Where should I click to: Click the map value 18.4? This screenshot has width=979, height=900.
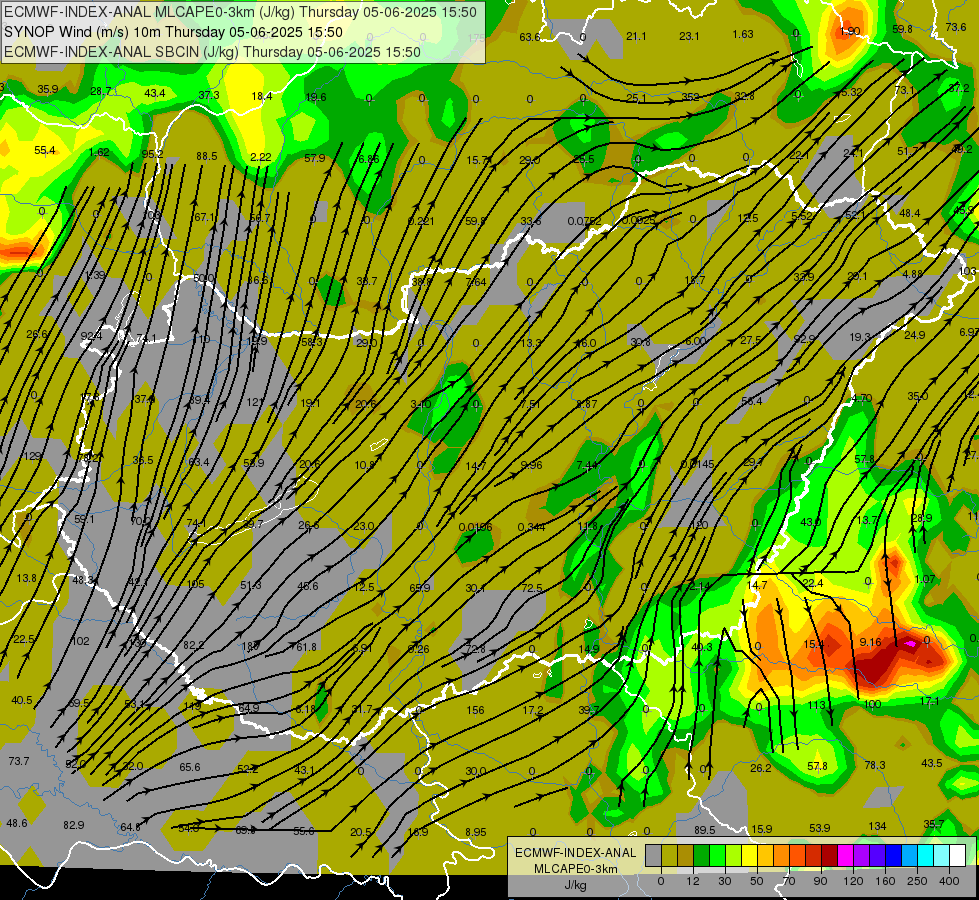coord(262,96)
